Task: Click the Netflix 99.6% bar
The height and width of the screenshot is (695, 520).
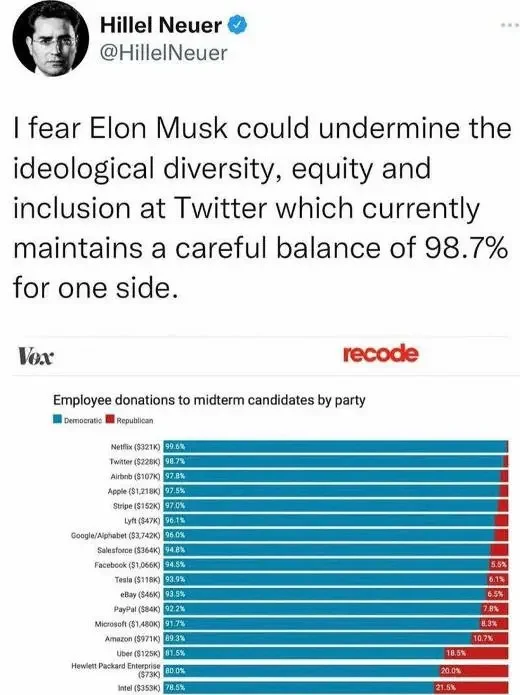Action: [x=336, y=447]
